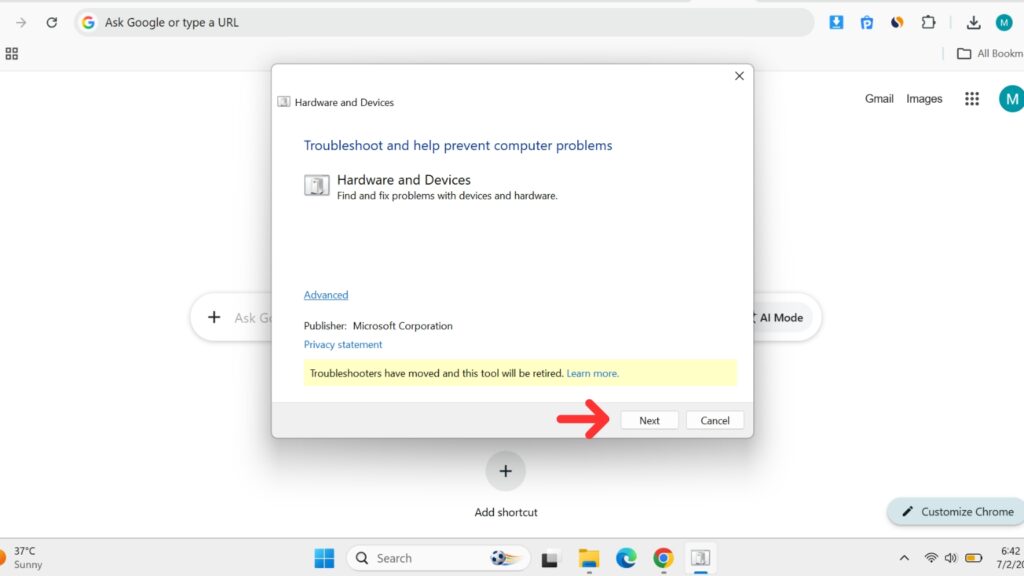
Task: Open the Advanced link in troubleshooter
Action: coord(326,295)
